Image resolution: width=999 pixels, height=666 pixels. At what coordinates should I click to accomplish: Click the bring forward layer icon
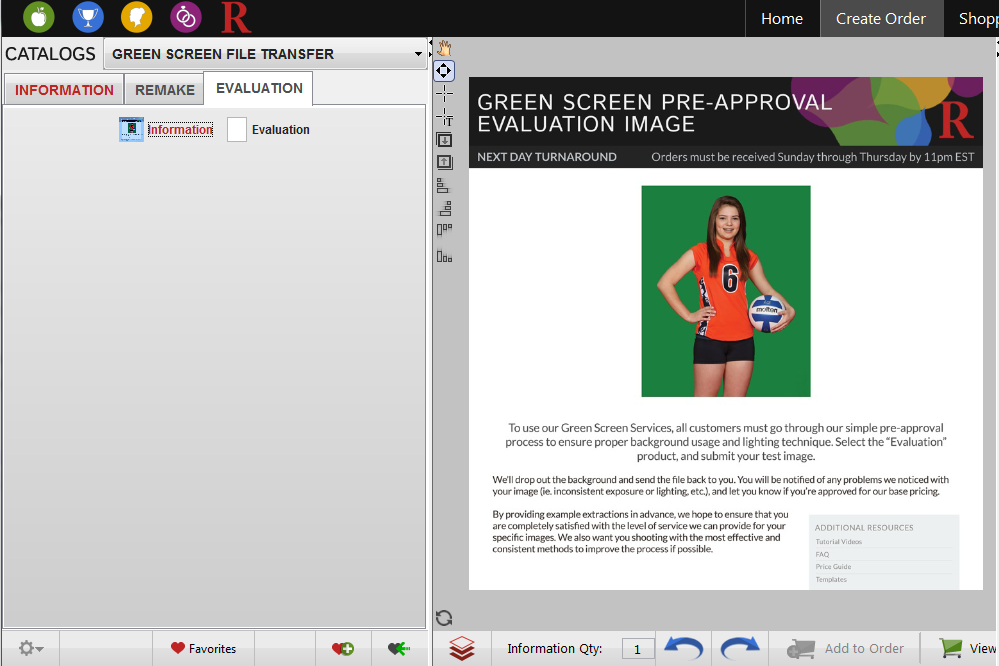[444, 163]
